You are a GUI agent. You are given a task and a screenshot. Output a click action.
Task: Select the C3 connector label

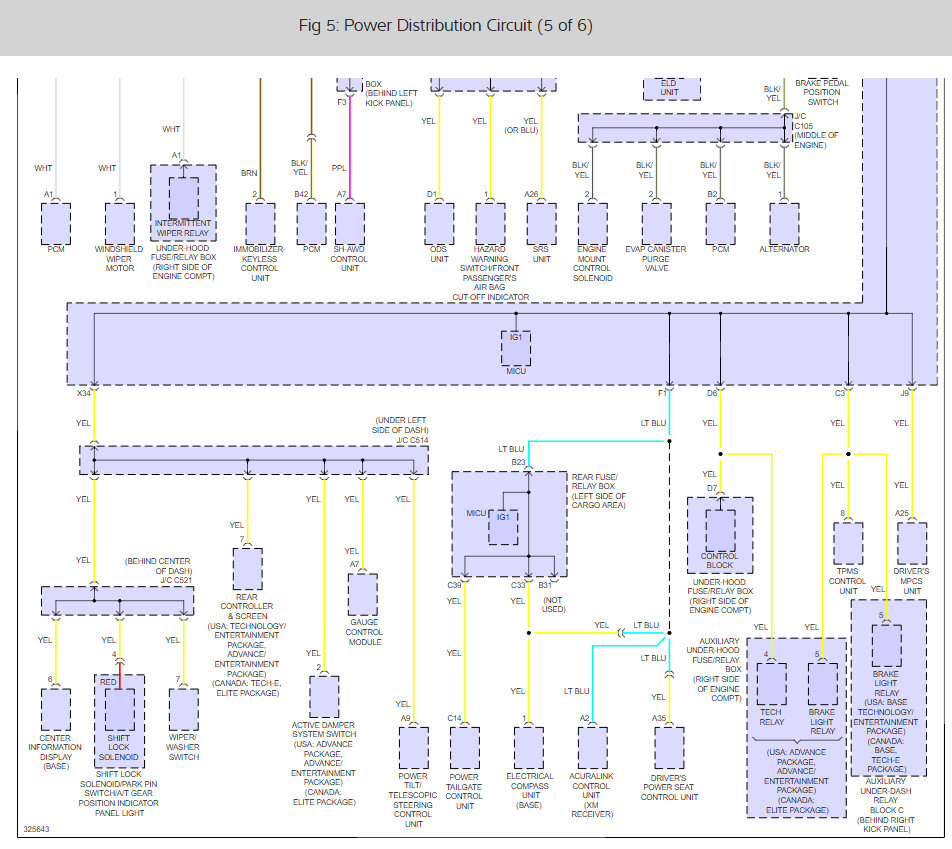point(840,394)
